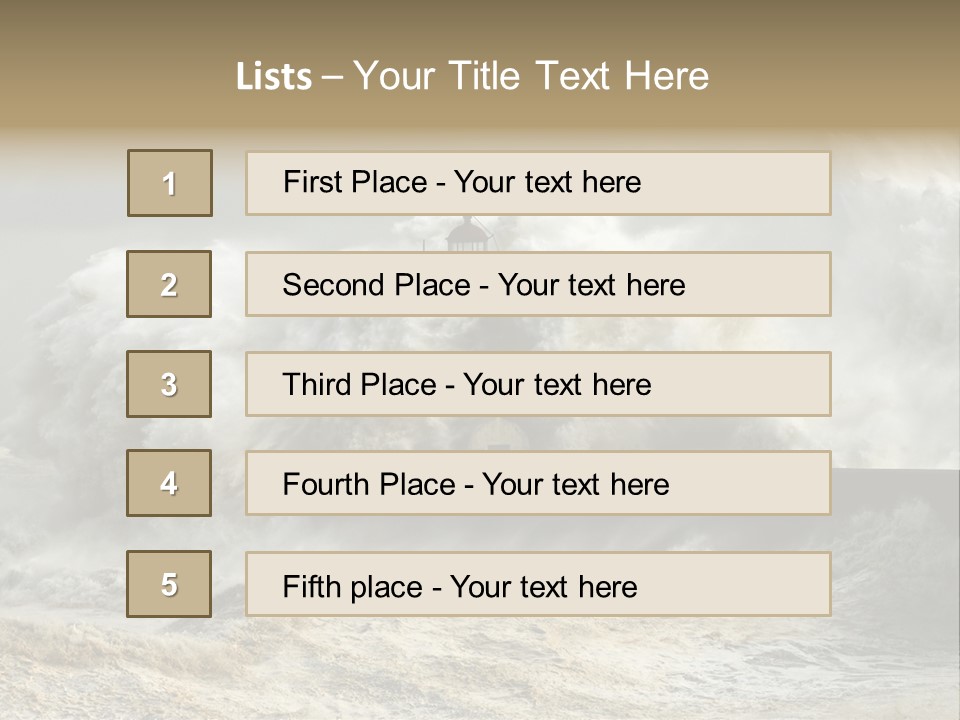
Task: Click 'Your text here' in the third row
Action: (557, 385)
